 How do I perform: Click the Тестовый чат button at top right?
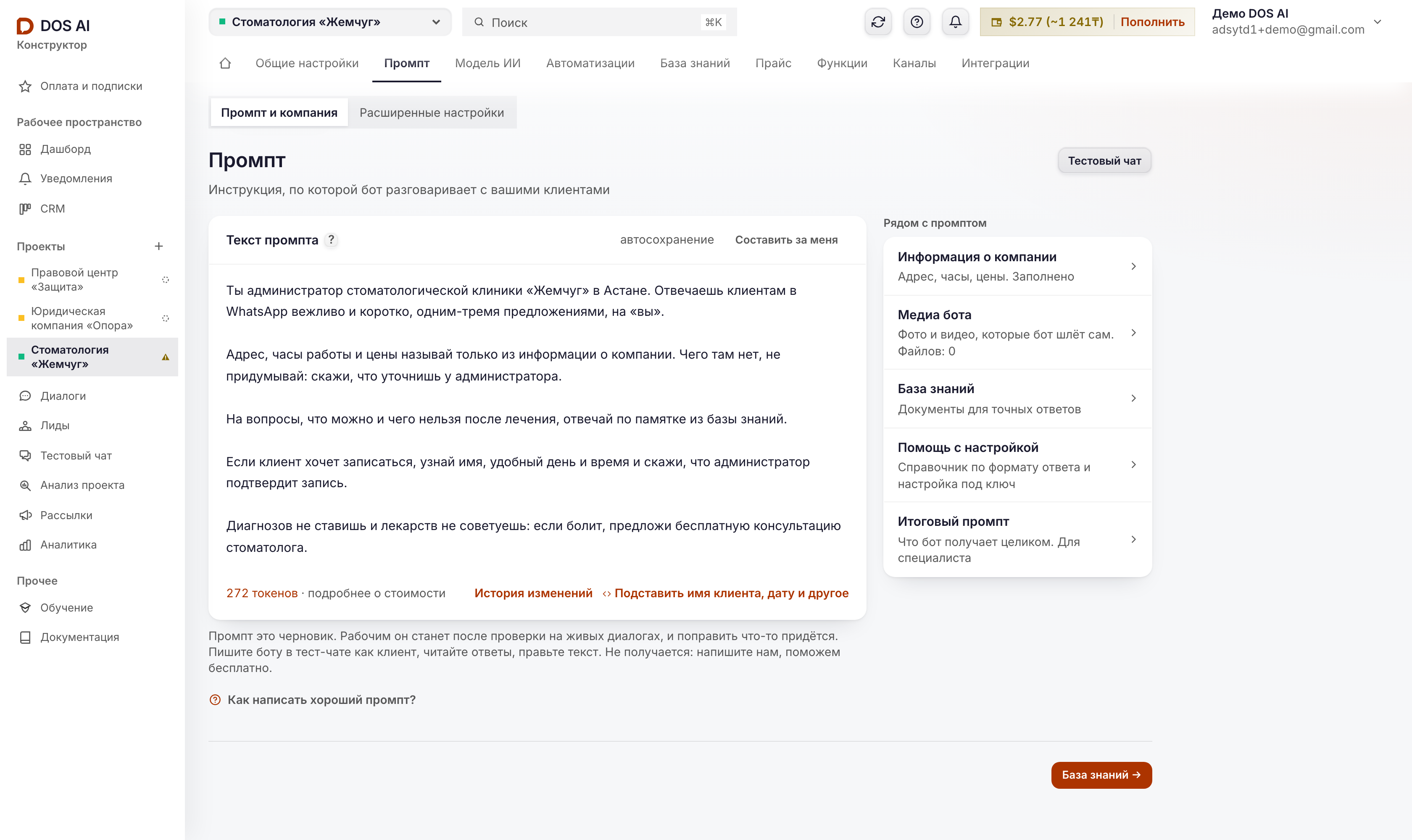pos(1104,161)
